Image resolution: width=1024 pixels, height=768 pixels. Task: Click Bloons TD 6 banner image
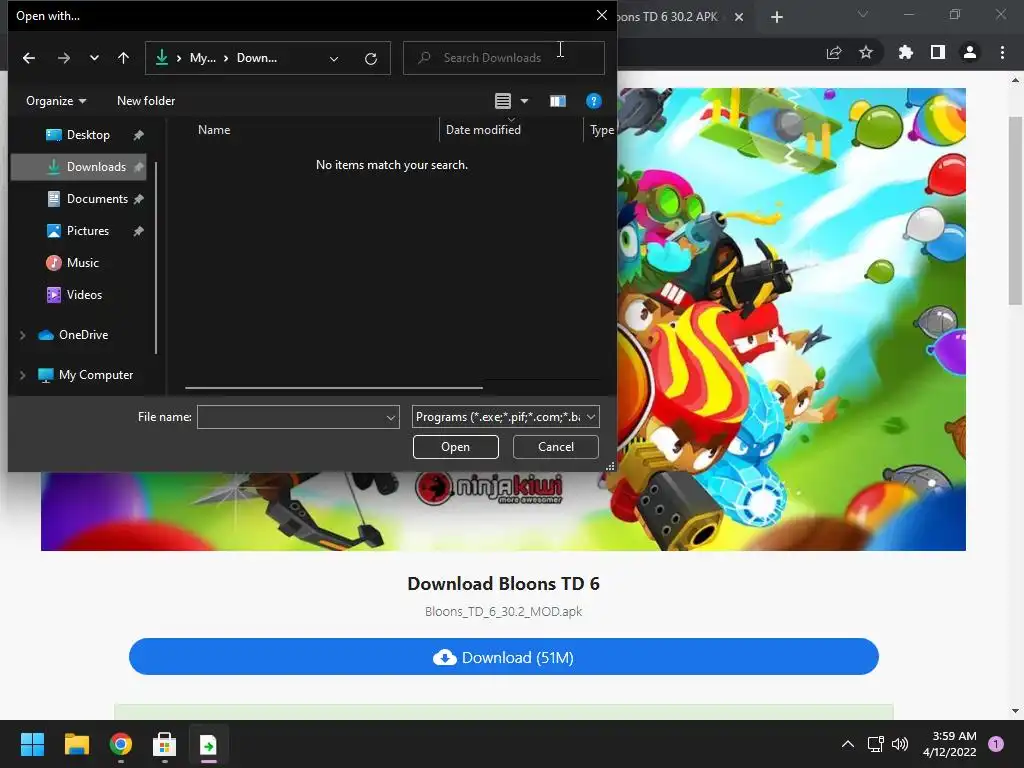pos(792,319)
